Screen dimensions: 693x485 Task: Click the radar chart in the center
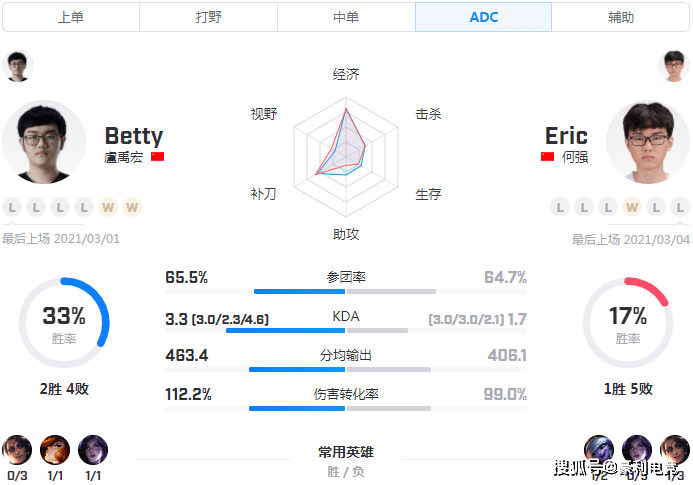pos(346,154)
